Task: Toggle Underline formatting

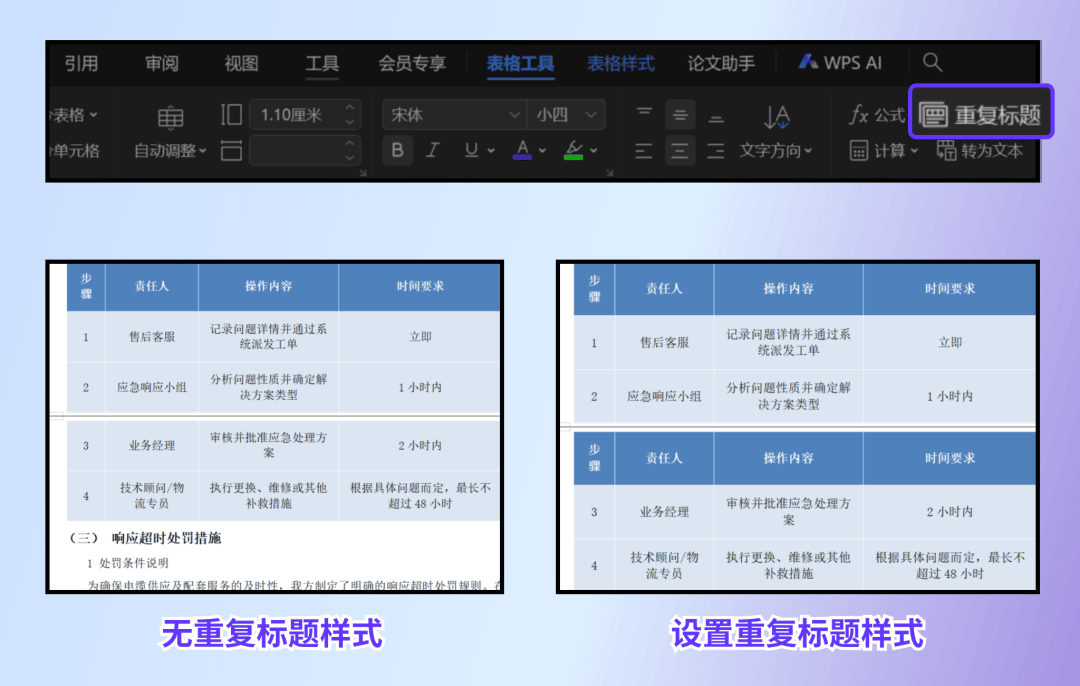Action: click(x=471, y=150)
